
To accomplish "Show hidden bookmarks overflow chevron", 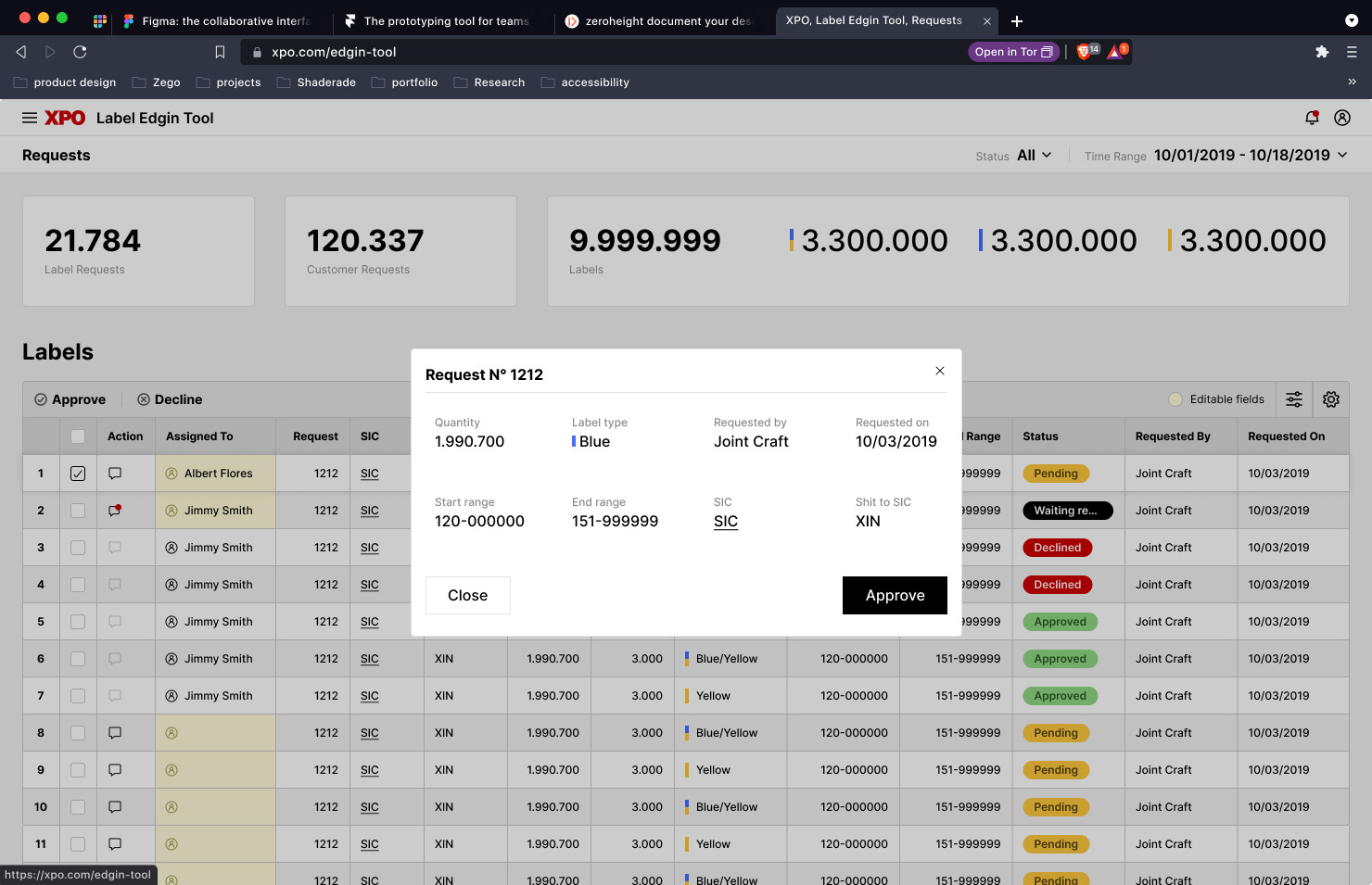I will pyautogui.click(x=1352, y=82).
